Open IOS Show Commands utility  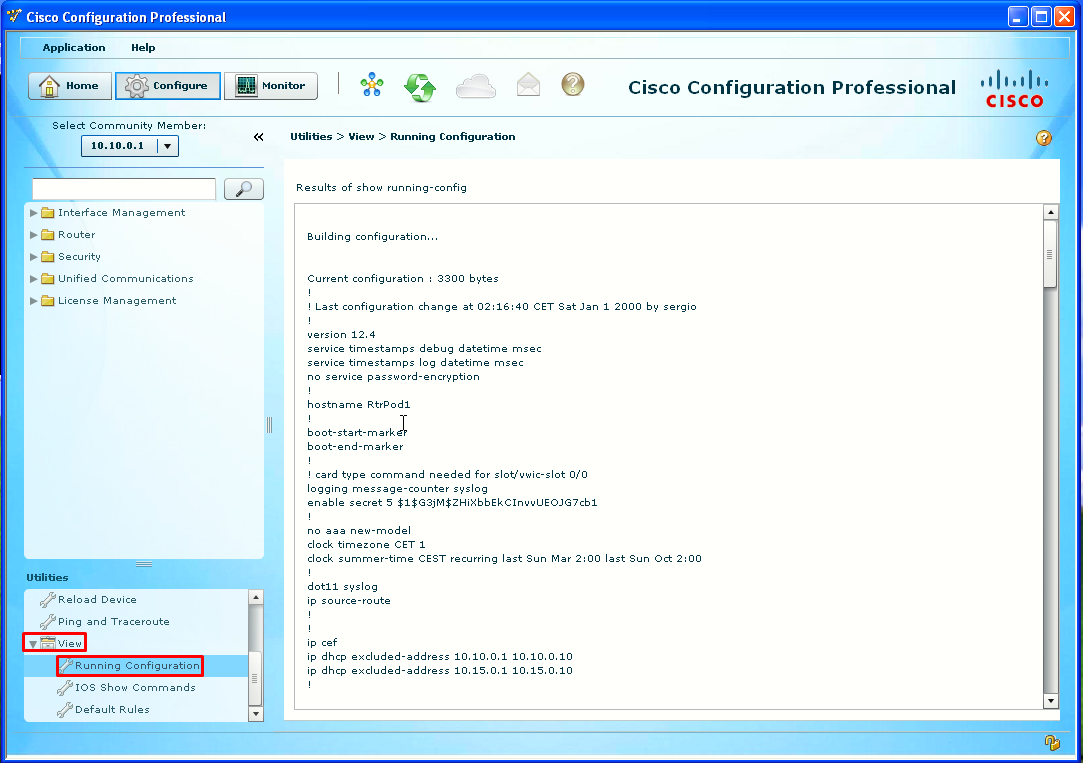[x=135, y=688]
